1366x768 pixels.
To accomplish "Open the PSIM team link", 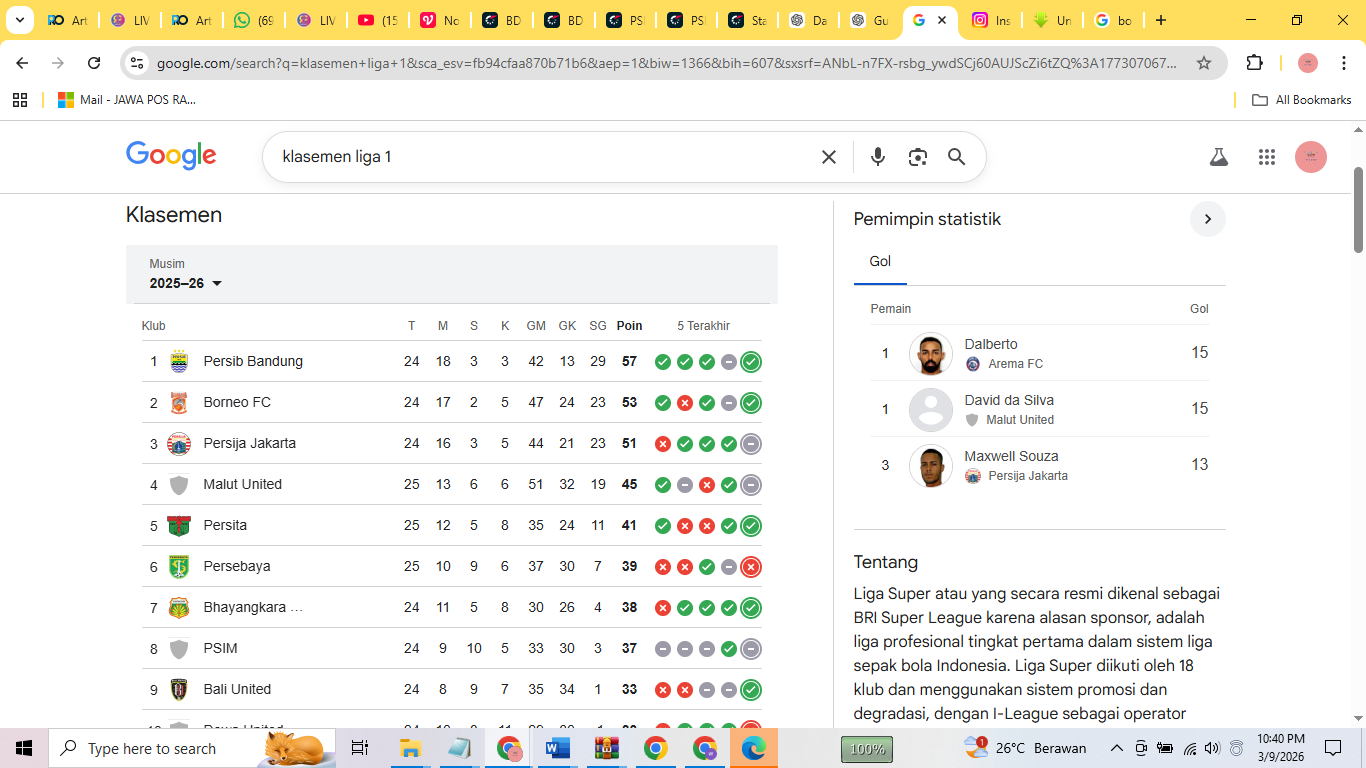I will pos(221,648).
